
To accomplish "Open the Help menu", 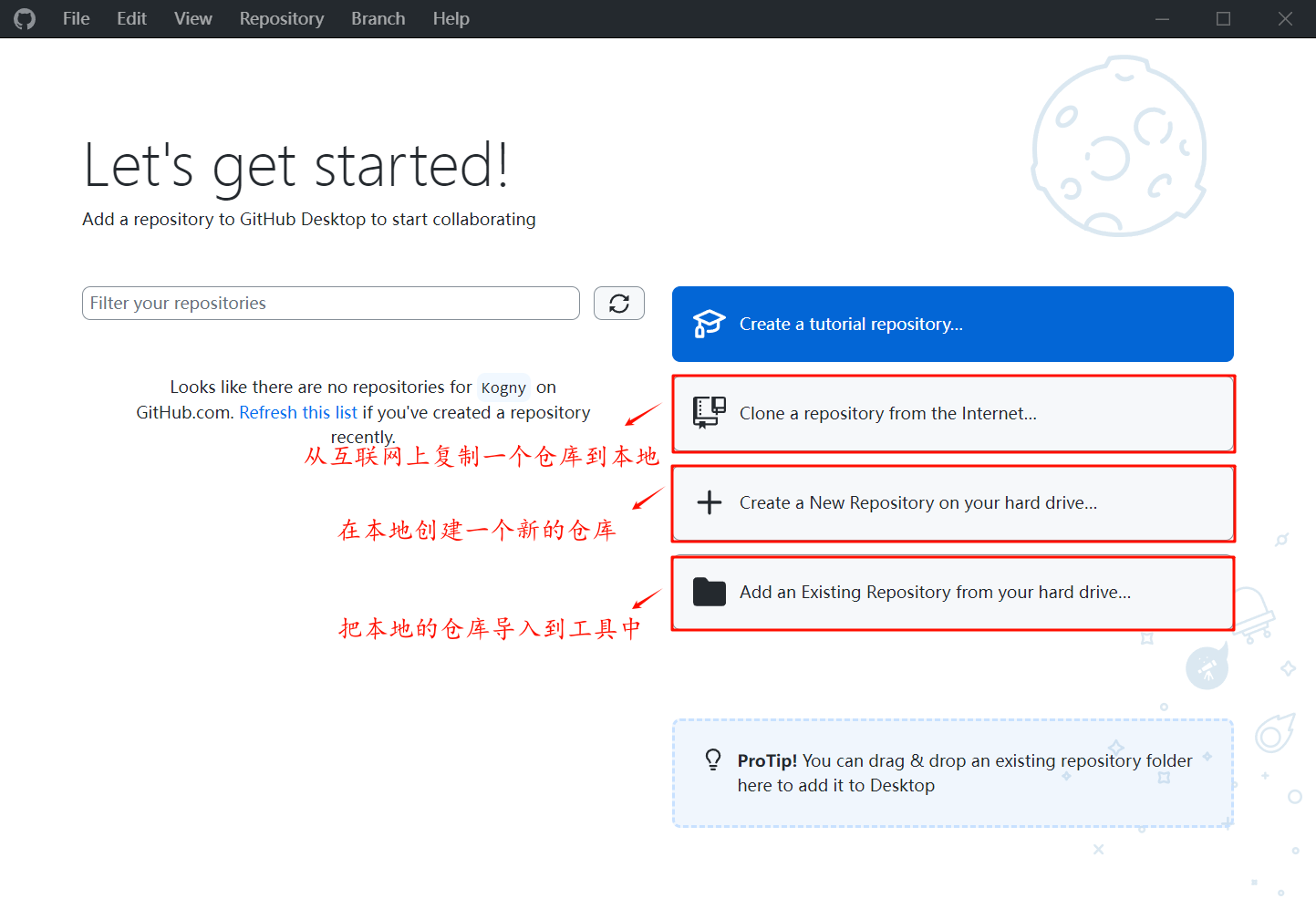I will [x=451, y=18].
